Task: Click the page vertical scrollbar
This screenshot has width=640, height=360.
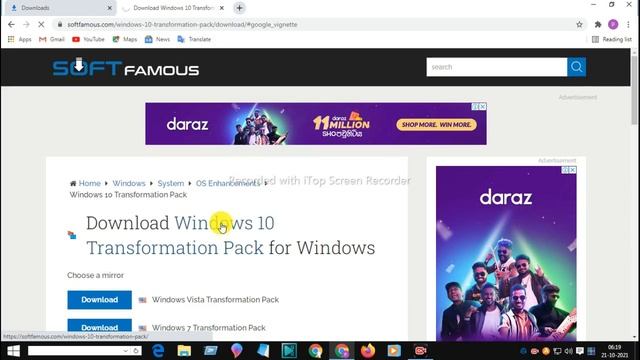Action: (634, 91)
